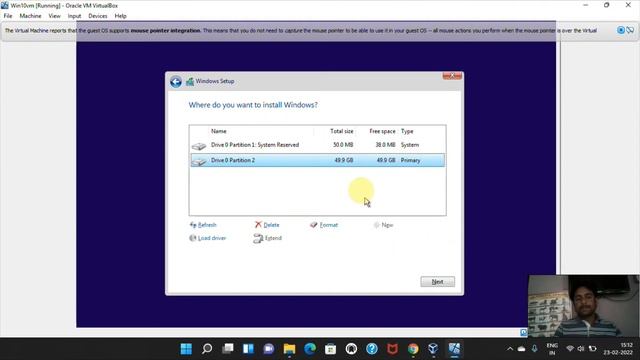
Task: Launch Microsoft Edge from taskbar
Action: pyautogui.click(x=310, y=349)
